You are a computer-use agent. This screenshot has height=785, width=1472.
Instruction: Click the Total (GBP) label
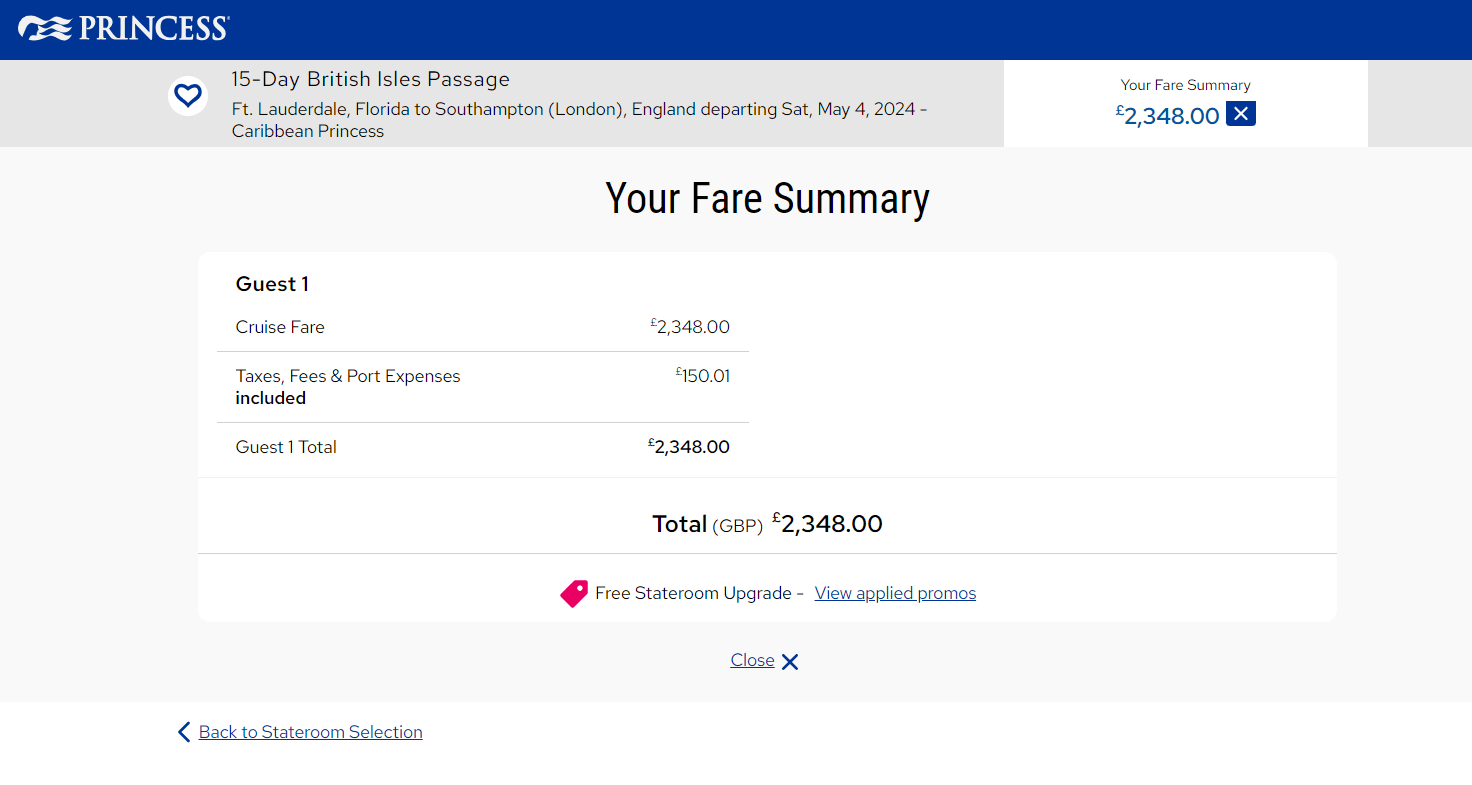click(707, 524)
